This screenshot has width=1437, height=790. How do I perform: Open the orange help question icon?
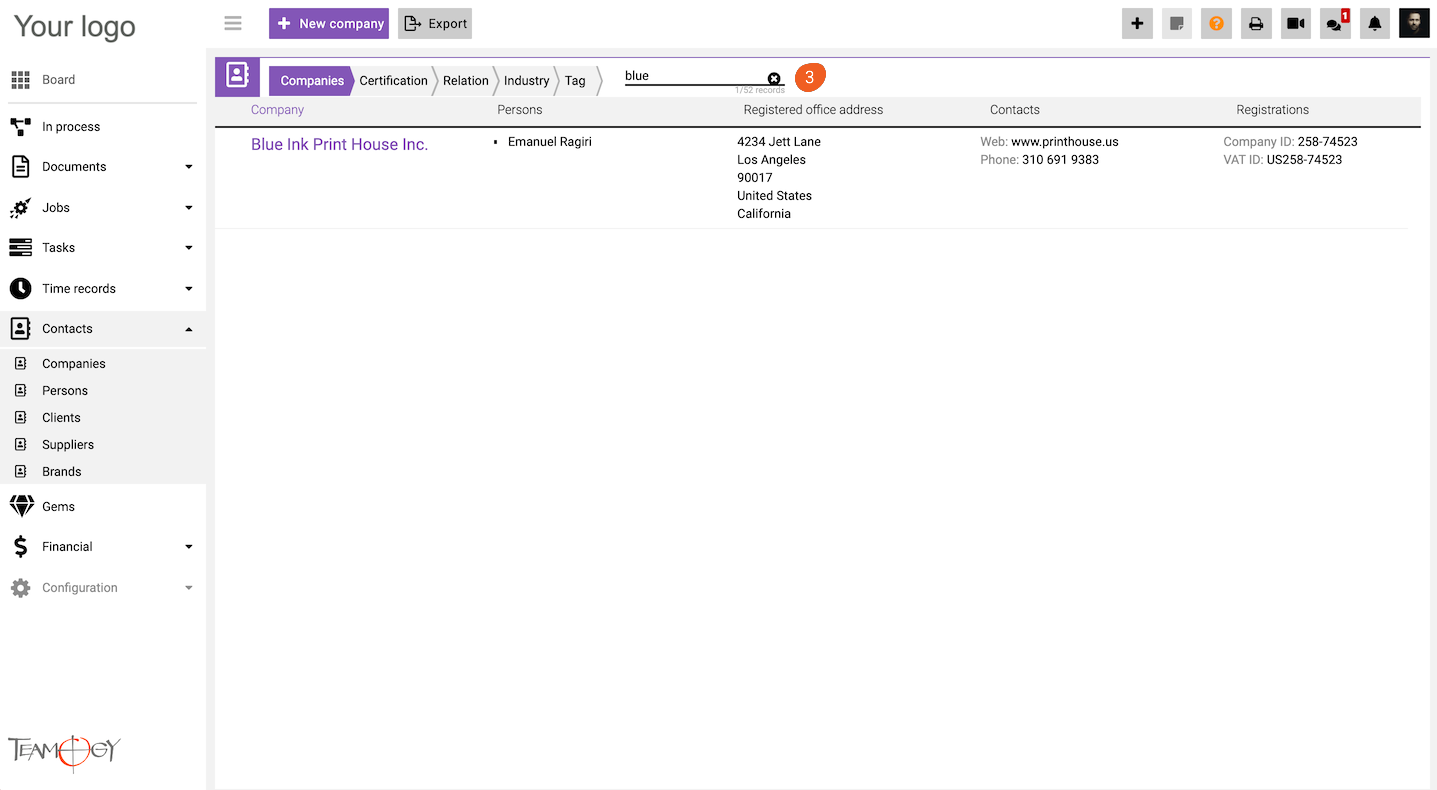pyautogui.click(x=1216, y=24)
